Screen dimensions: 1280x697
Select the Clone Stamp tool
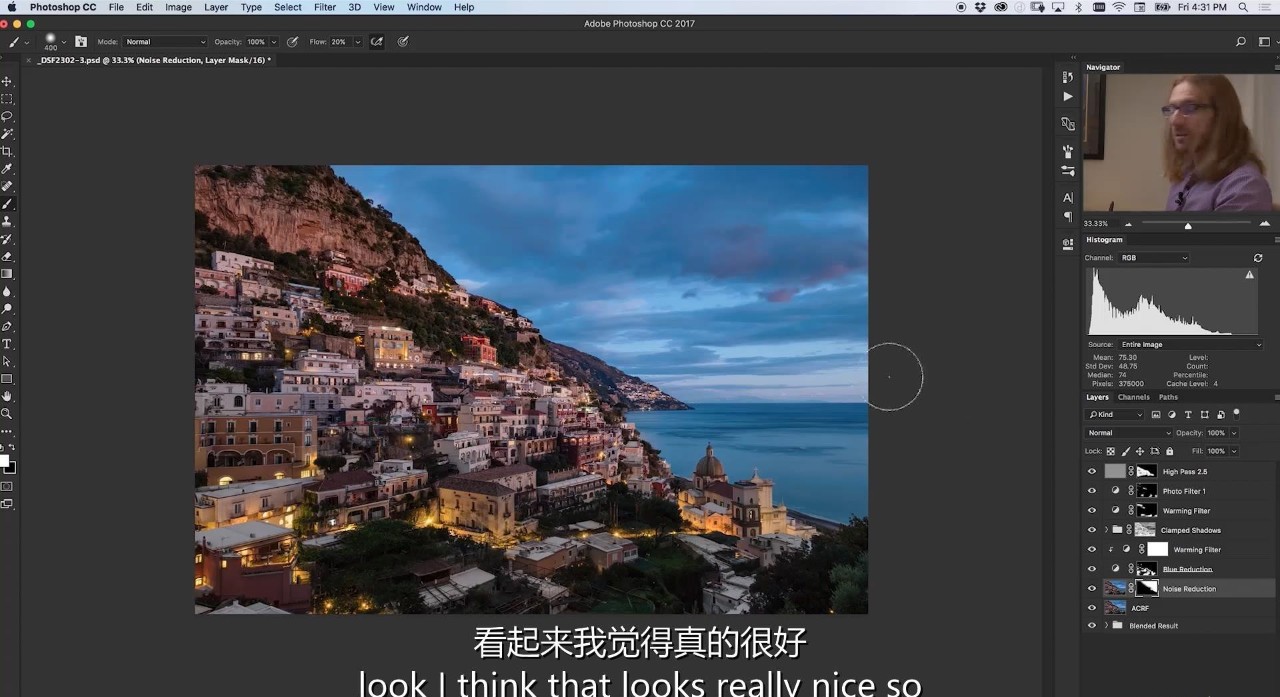[x=7, y=221]
